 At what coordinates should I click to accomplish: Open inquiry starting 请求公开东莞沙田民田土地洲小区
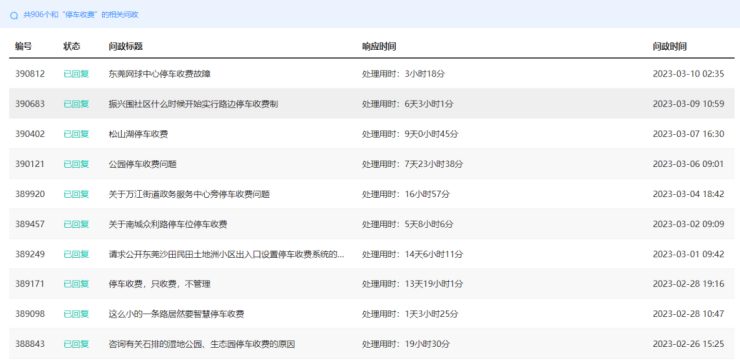(x=227, y=254)
